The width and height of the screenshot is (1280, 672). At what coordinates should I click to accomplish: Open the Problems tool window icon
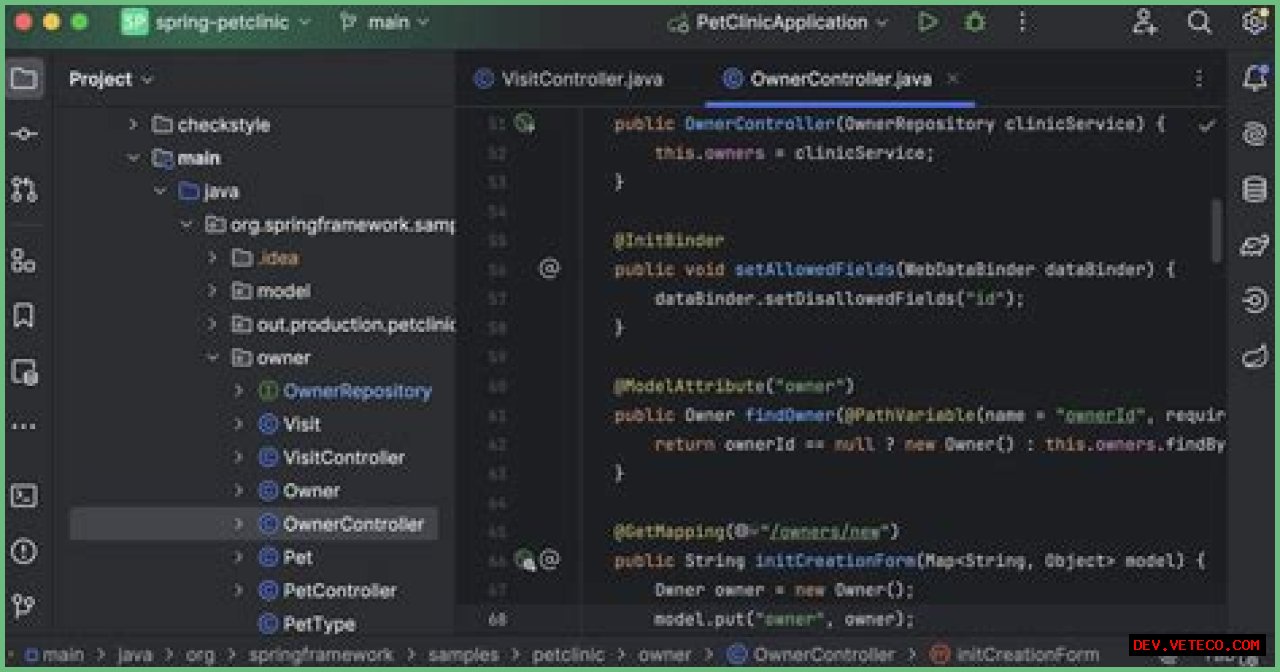(24, 551)
